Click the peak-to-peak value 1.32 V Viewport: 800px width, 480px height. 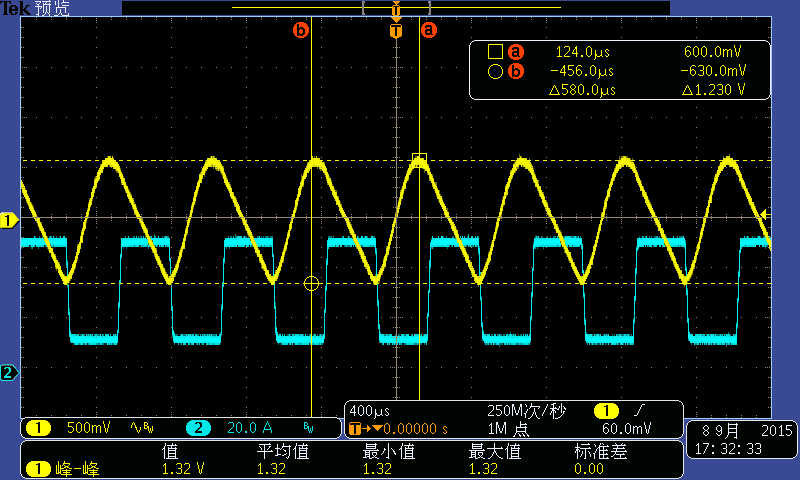[183, 469]
